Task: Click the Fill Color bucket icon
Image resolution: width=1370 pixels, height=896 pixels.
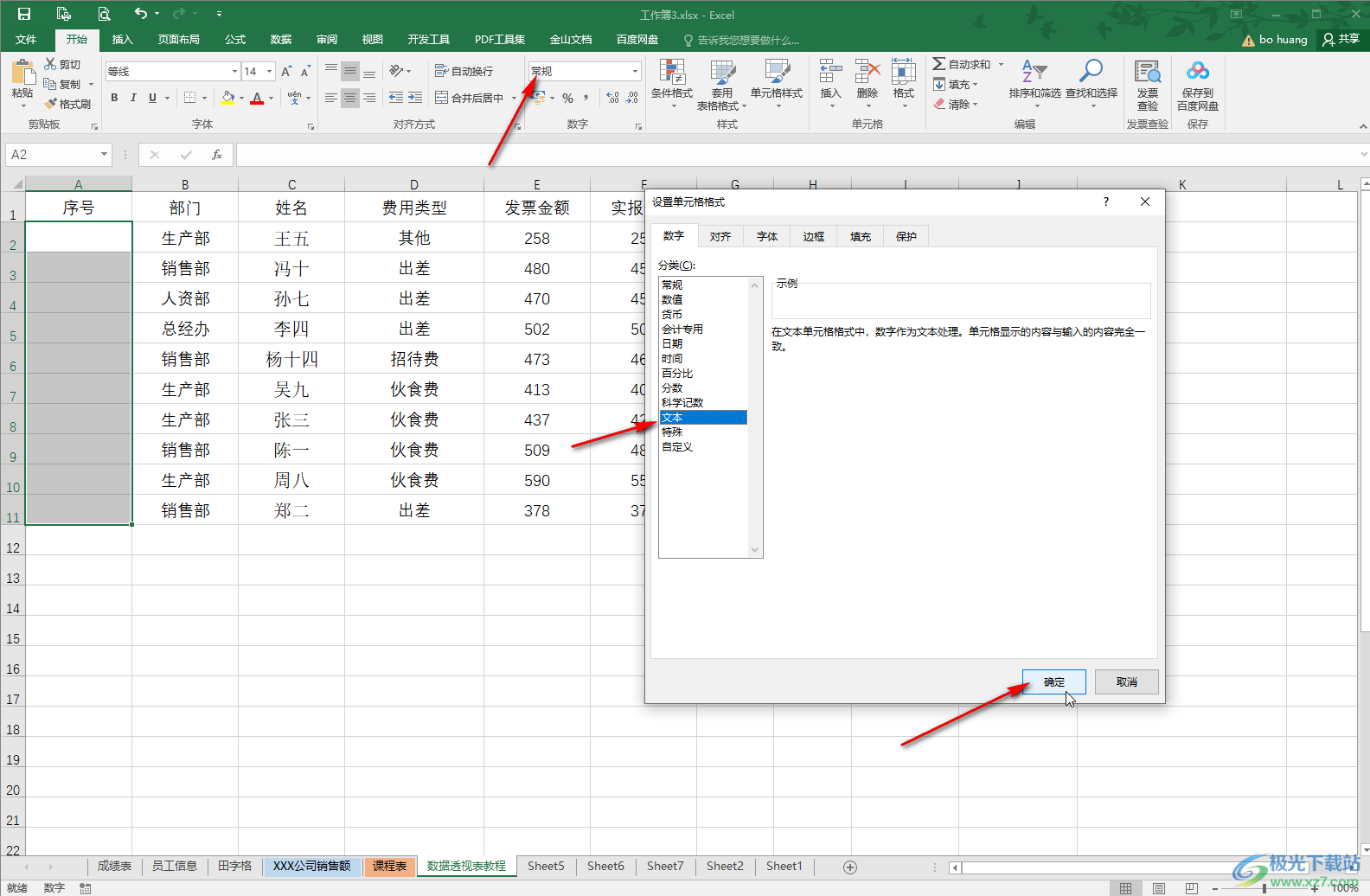Action: tap(227, 98)
